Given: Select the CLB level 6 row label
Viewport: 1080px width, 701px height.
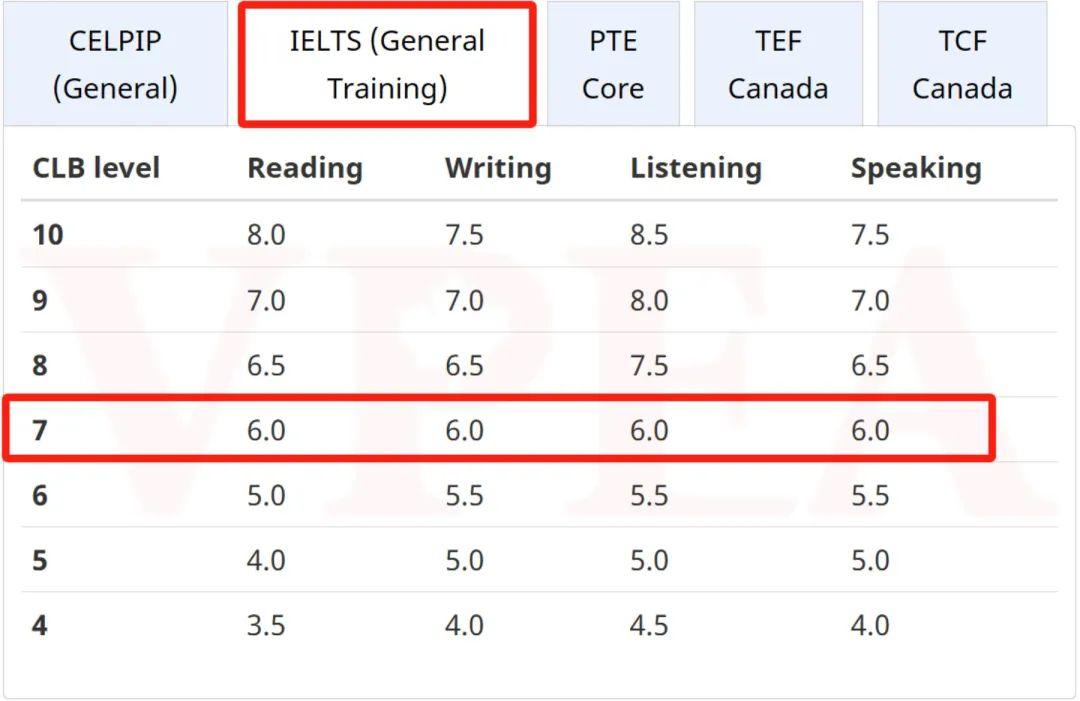Looking at the screenshot, I should tap(40, 495).
